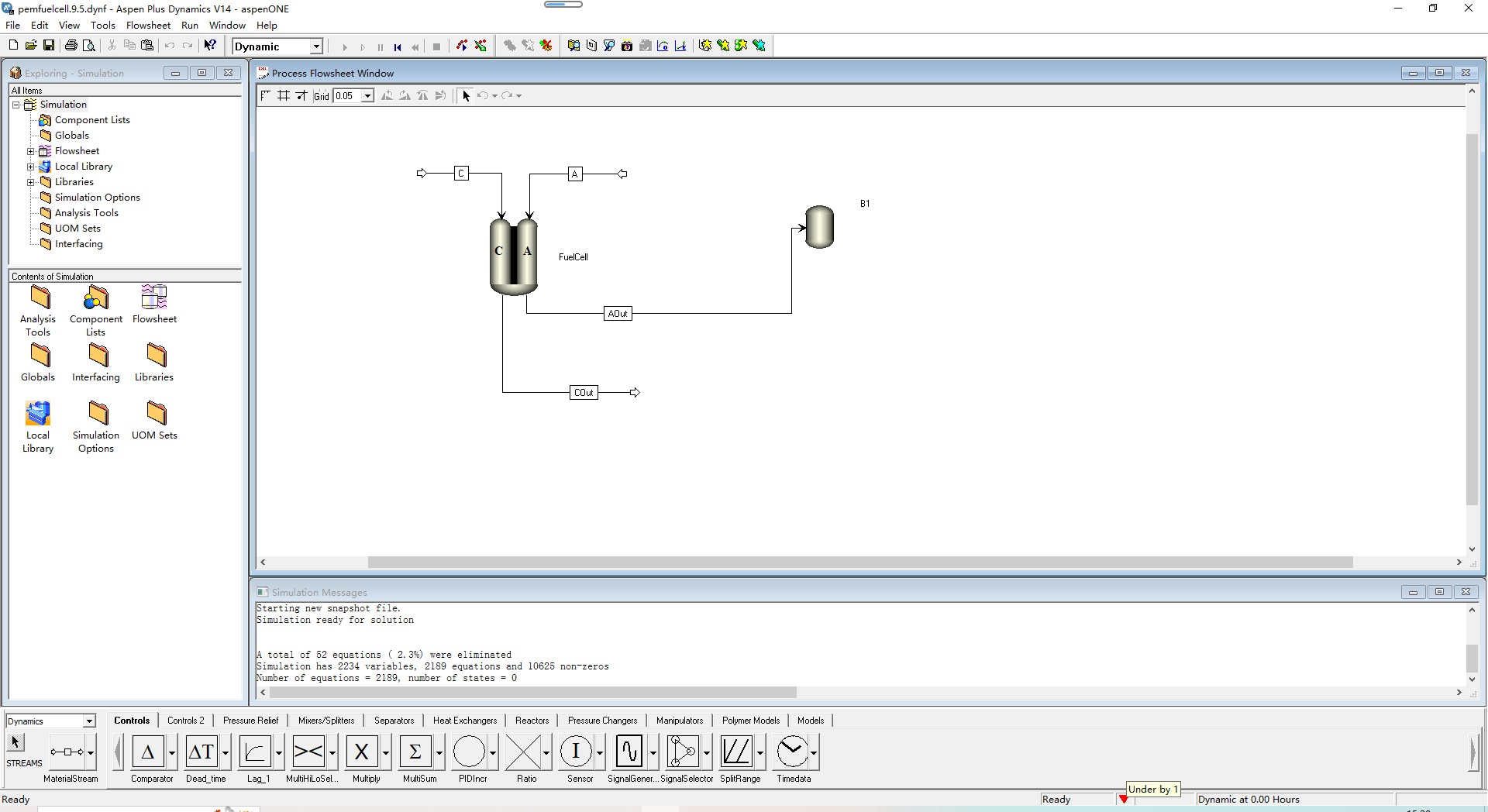This screenshot has height=812, width=1488.
Task: Select the MultiSum sigma icon
Action: click(x=415, y=752)
